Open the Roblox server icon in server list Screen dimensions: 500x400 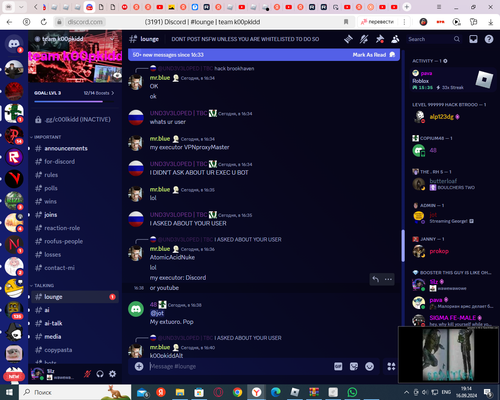click(14, 157)
